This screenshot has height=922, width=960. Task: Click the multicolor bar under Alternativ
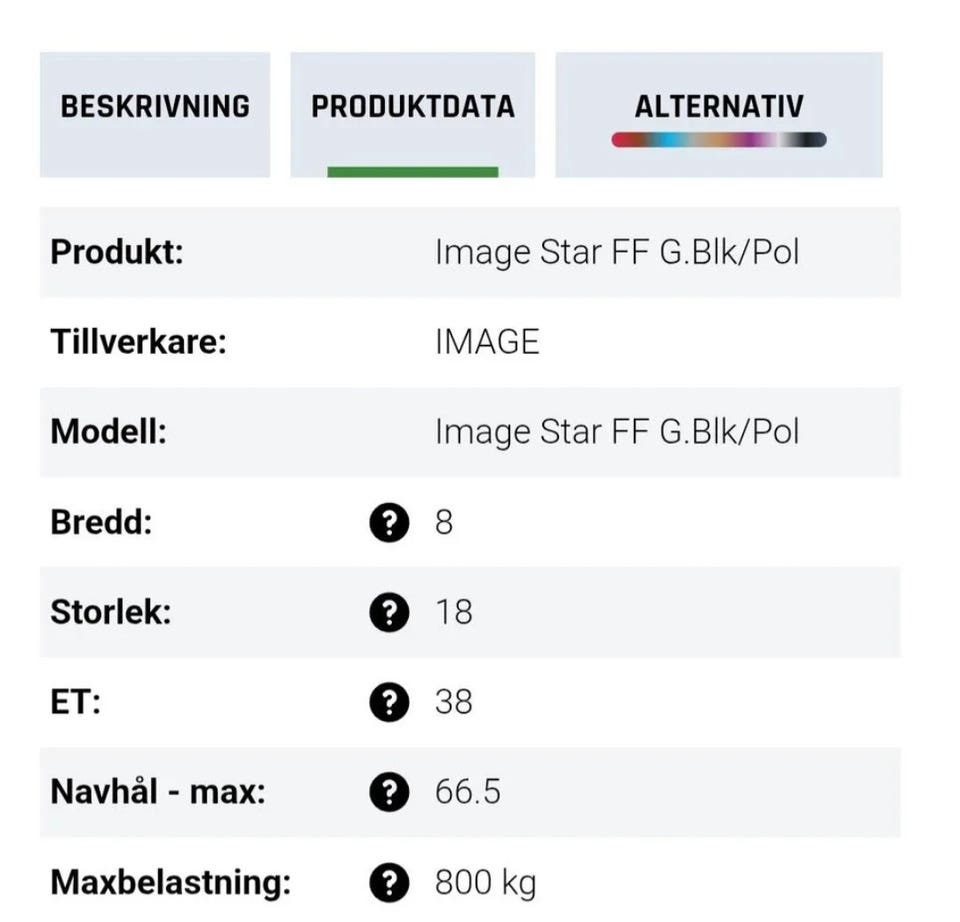tap(718, 140)
